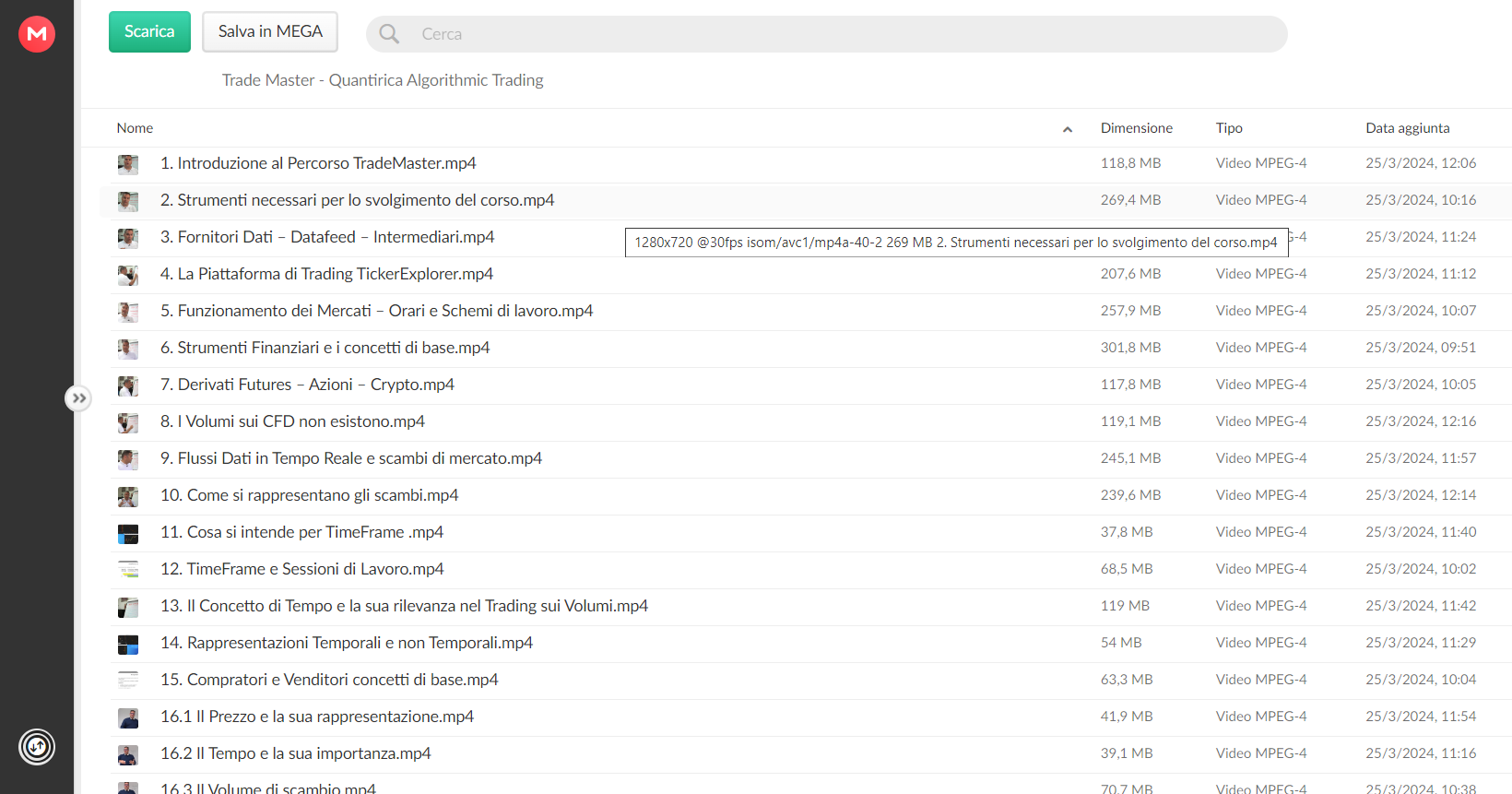Viewport: 1512px width, 794px height.
Task: Select file '14. Rappresentazioni Temporali e non Temporali.mp4'
Action: [347, 643]
